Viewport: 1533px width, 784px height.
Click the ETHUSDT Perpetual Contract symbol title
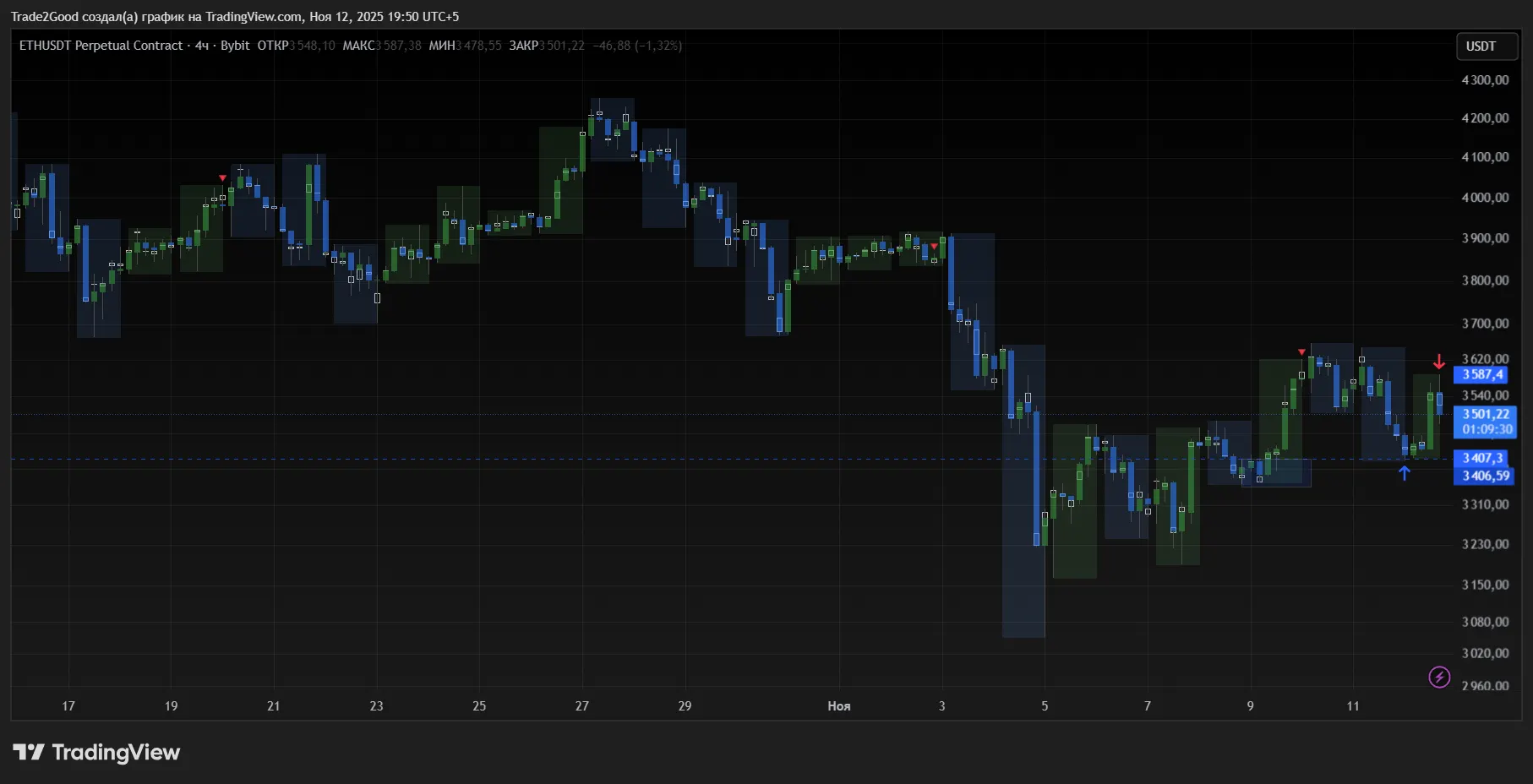pos(101,46)
